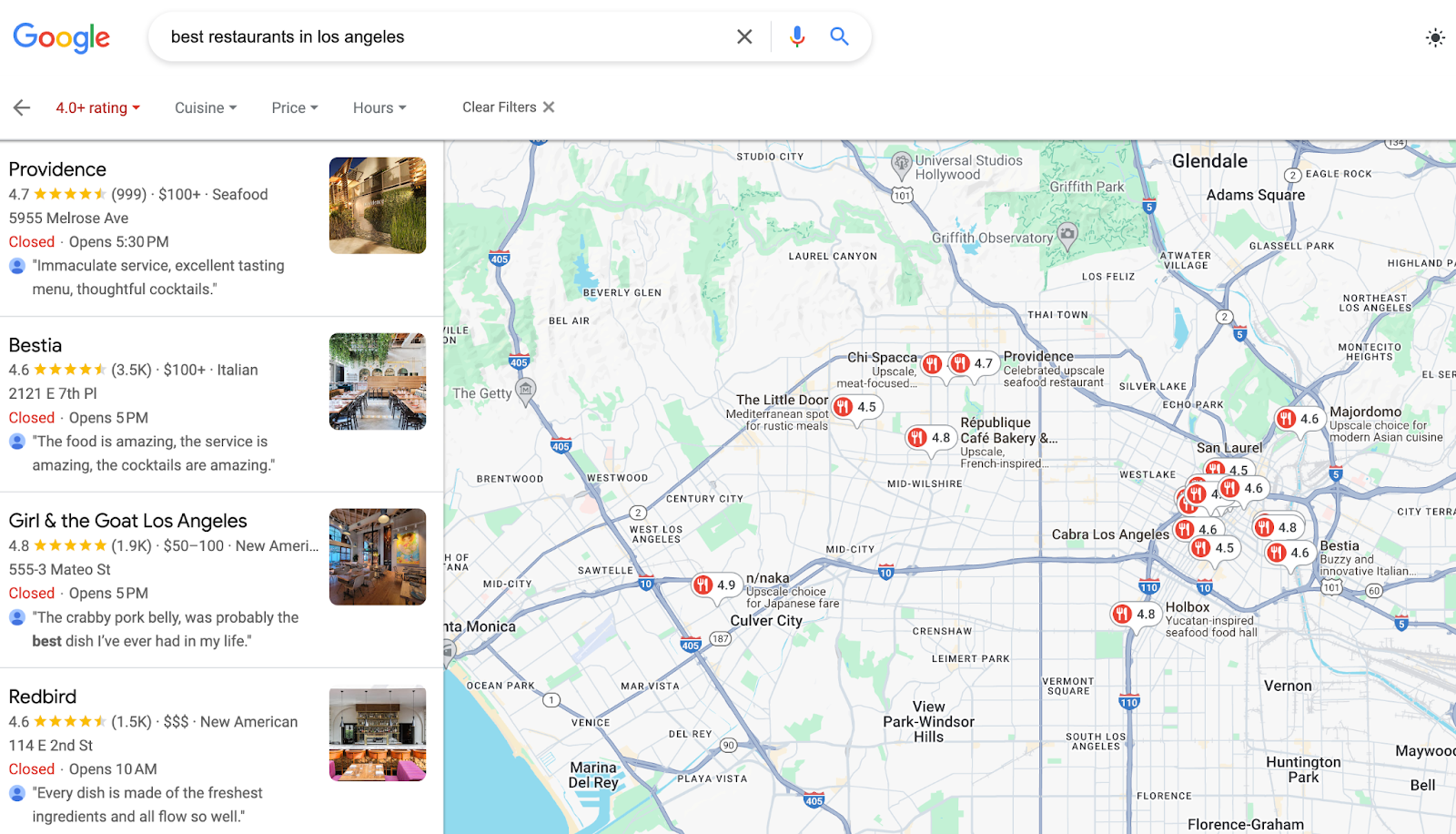
Task: Click the Glendale city label
Action: [1209, 161]
